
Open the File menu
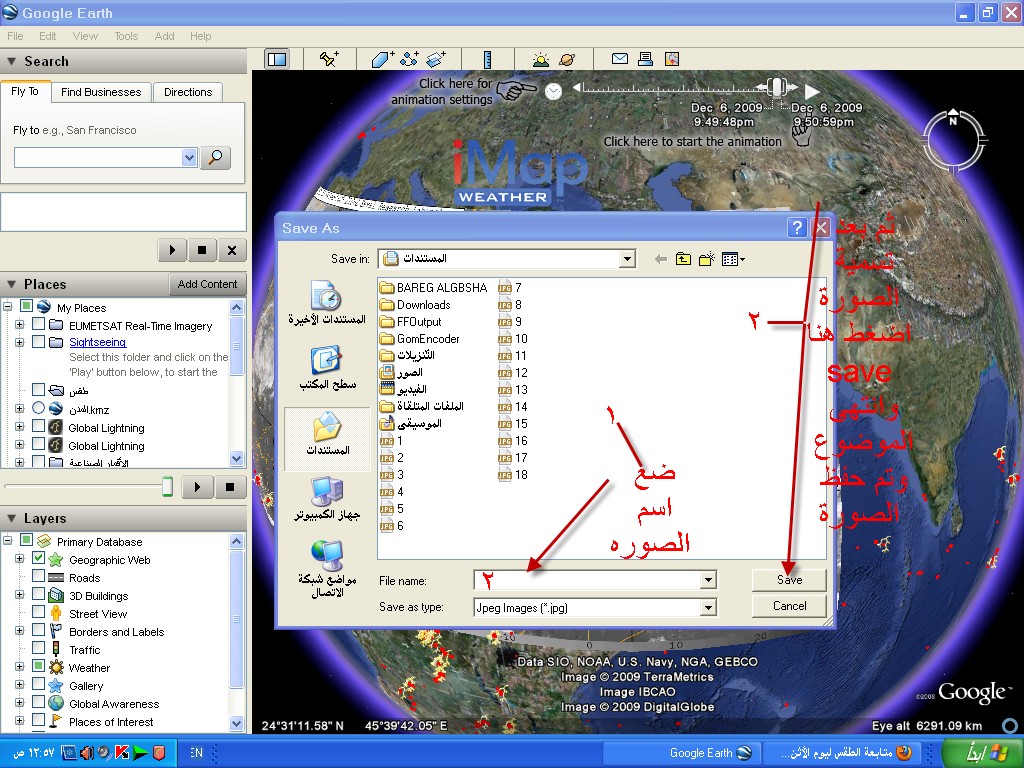(x=15, y=36)
